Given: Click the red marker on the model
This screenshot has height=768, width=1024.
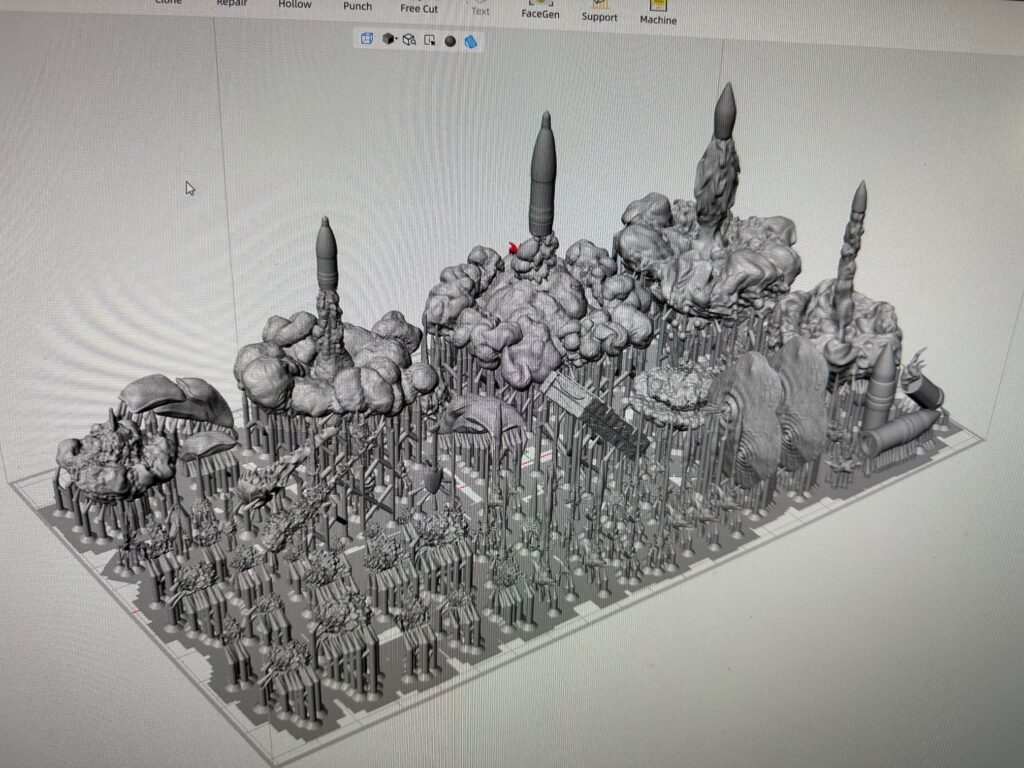Looking at the screenshot, I should pyautogui.click(x=514, y=247).
